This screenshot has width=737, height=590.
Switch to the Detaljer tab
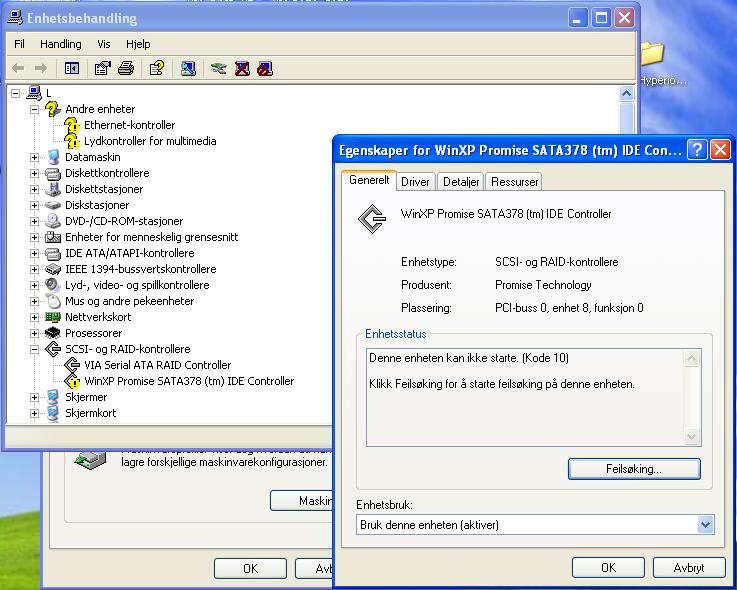(x=461, y=181)
